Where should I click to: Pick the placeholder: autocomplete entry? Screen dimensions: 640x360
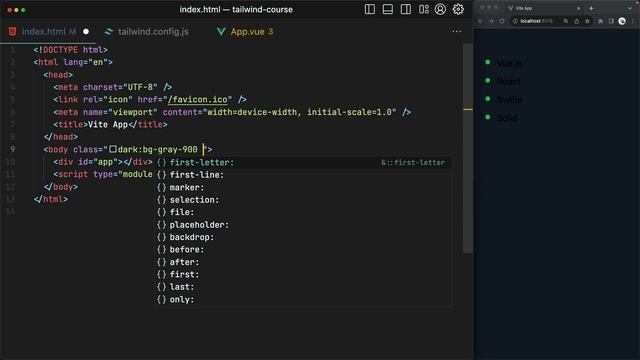[304, 224]
